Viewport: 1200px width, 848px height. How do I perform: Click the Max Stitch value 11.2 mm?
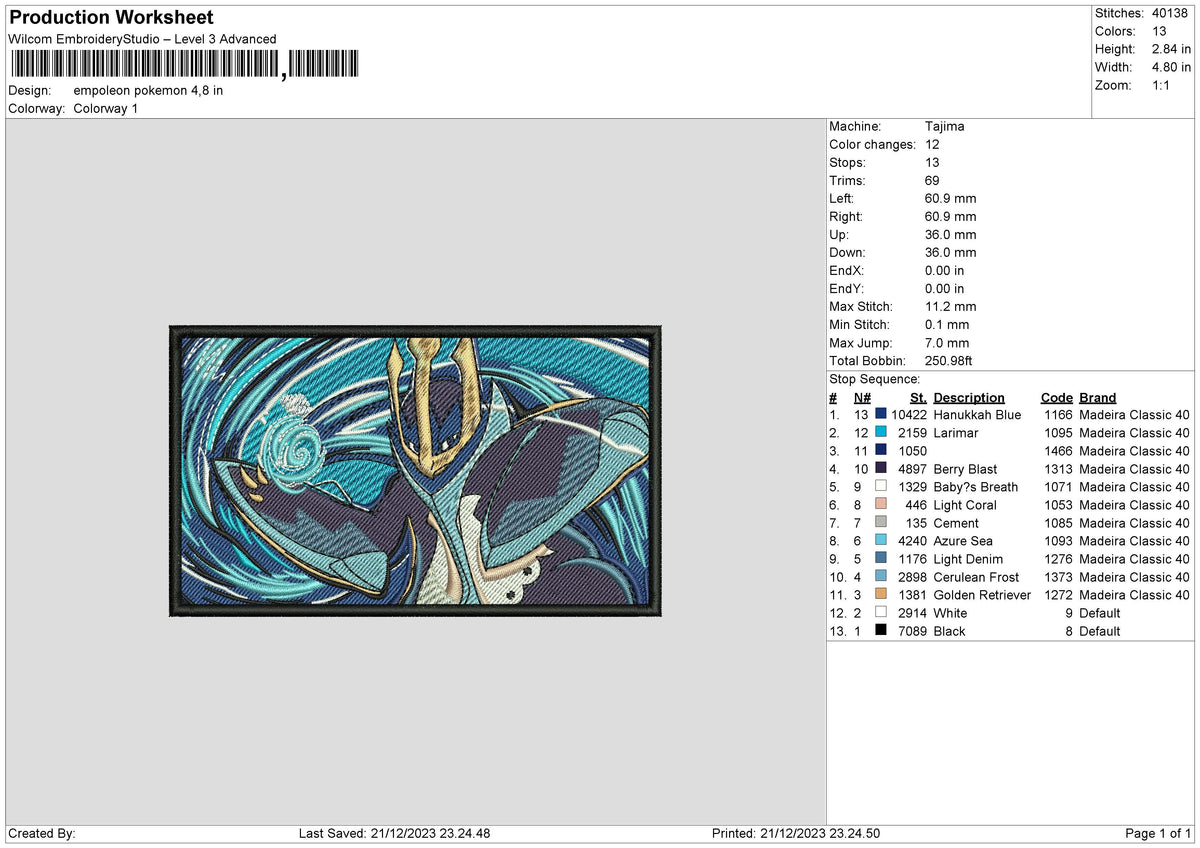tap(951, 307)
